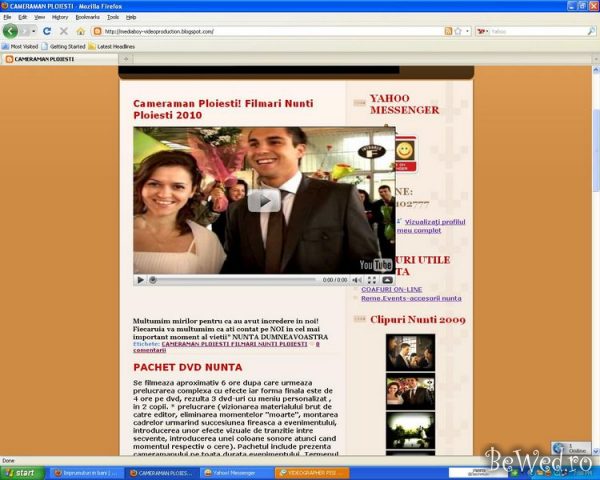Open Most Visited bookmarks folder
Image resolution: width=600 pixels, height=480 pixels.
coord(20,46)
